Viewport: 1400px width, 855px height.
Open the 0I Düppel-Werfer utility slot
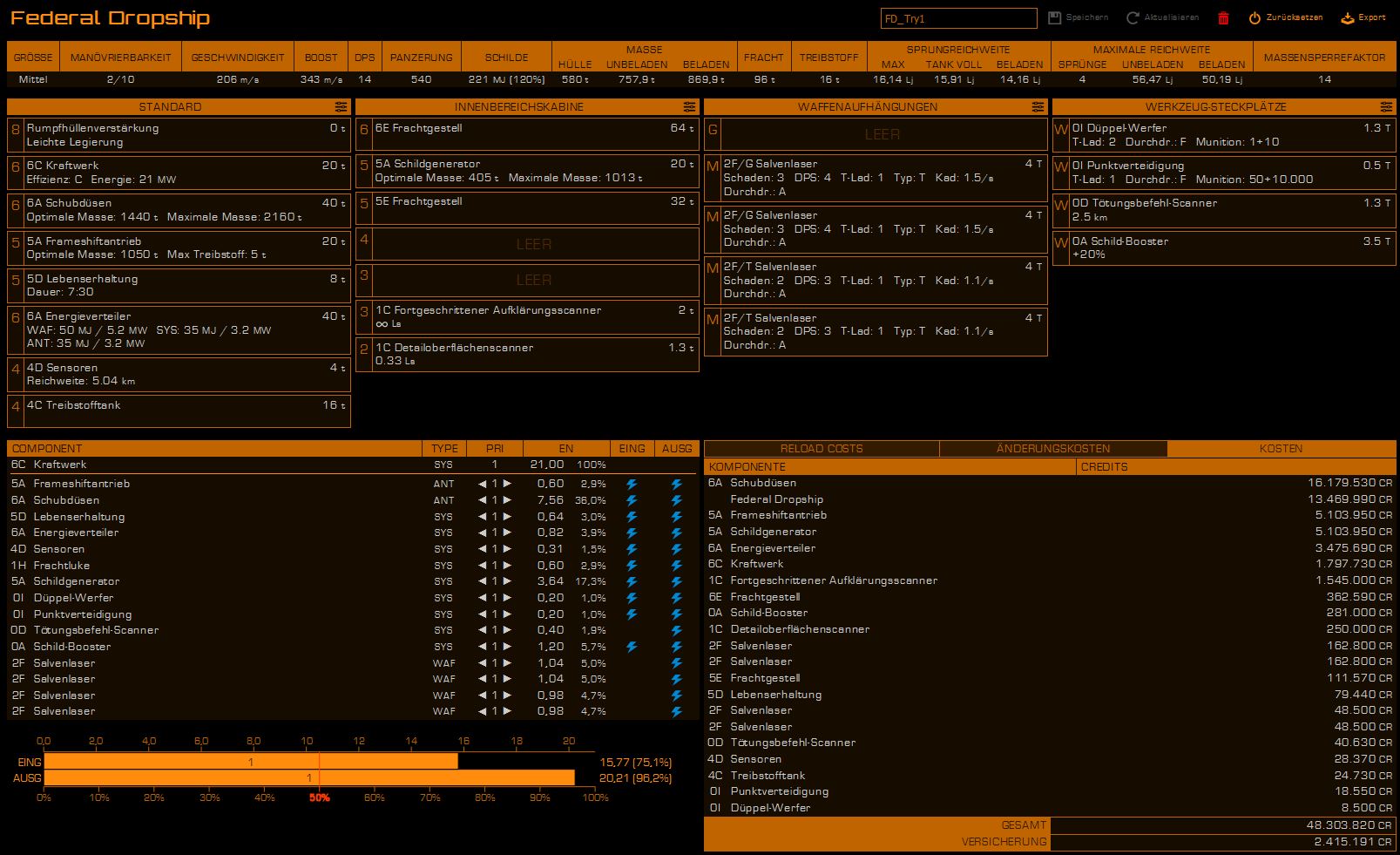coord(1224,135)
